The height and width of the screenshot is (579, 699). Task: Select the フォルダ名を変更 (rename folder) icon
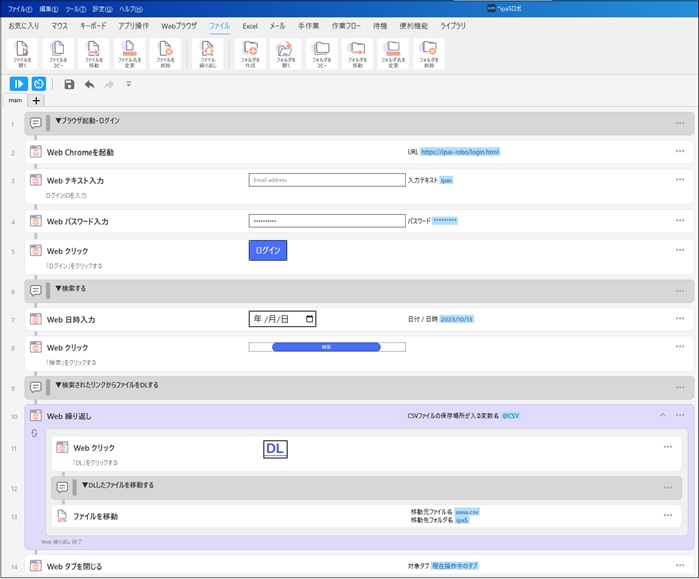[x=392, y=53]
